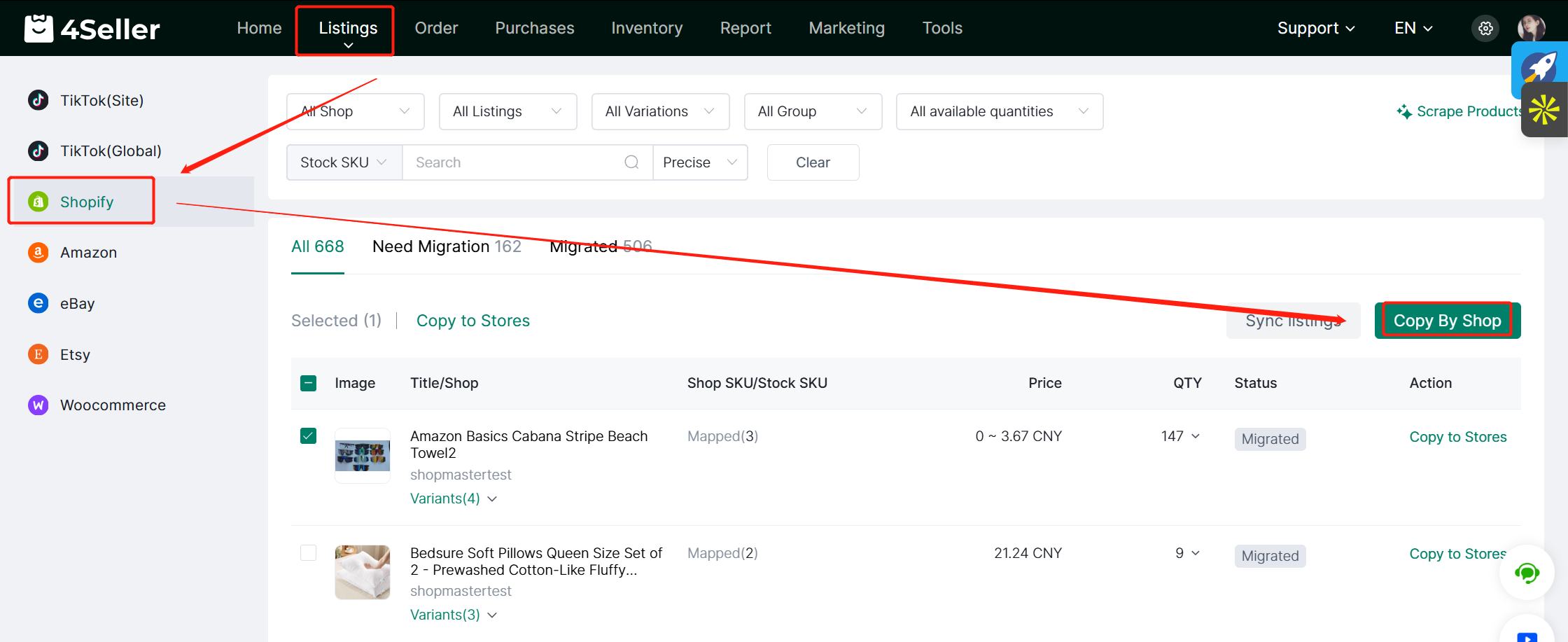
Task: Expand the QTY 147 chevron
Action: pyautogui.click(x=1196, y=436)
